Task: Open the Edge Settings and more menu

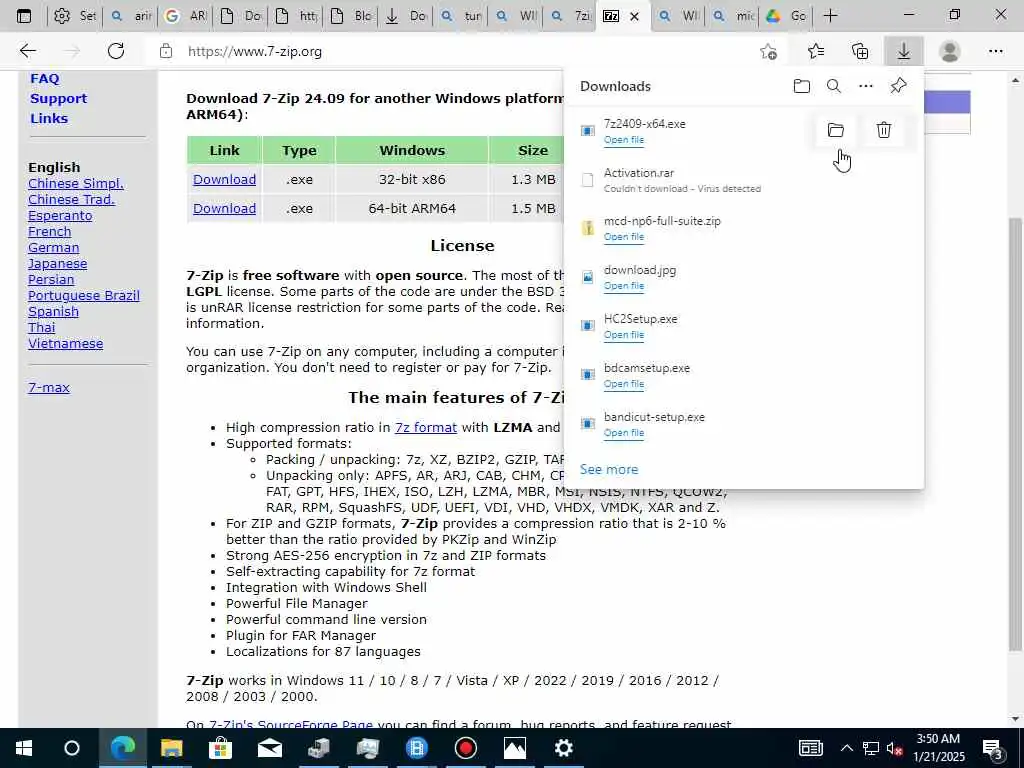Action: pos(995,51)
